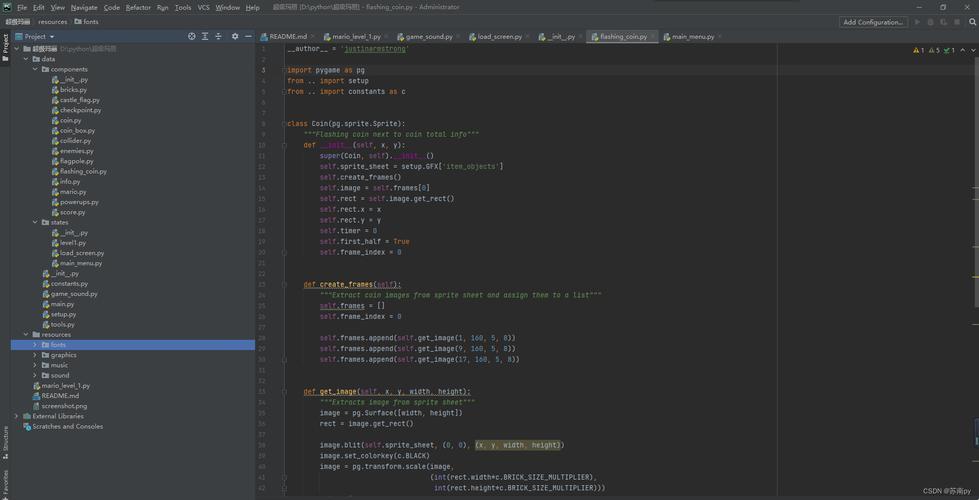
Task: Close the game_sound.py editor tab
Action: 458,37
